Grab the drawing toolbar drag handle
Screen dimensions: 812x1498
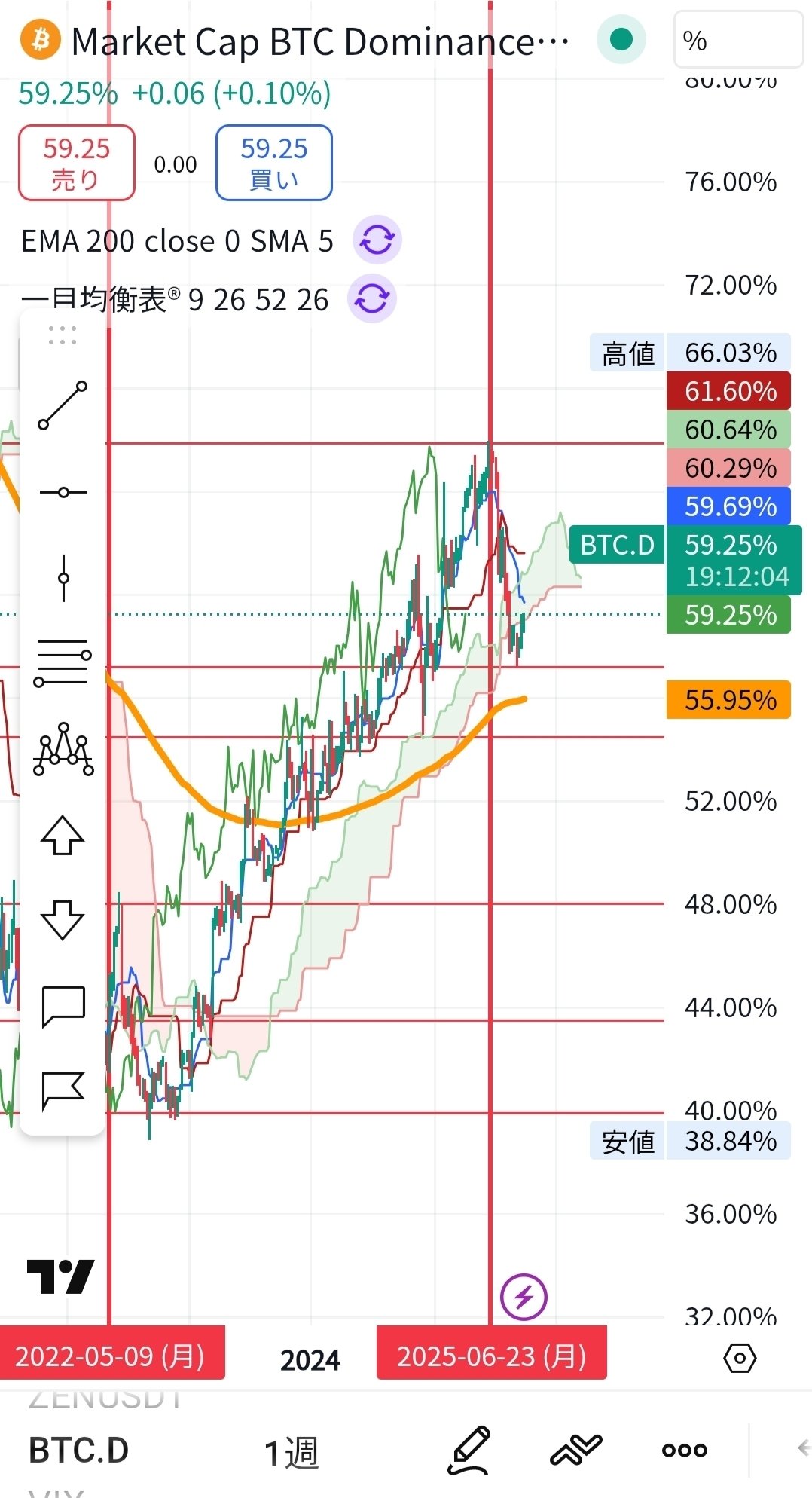tap(63, 335)
